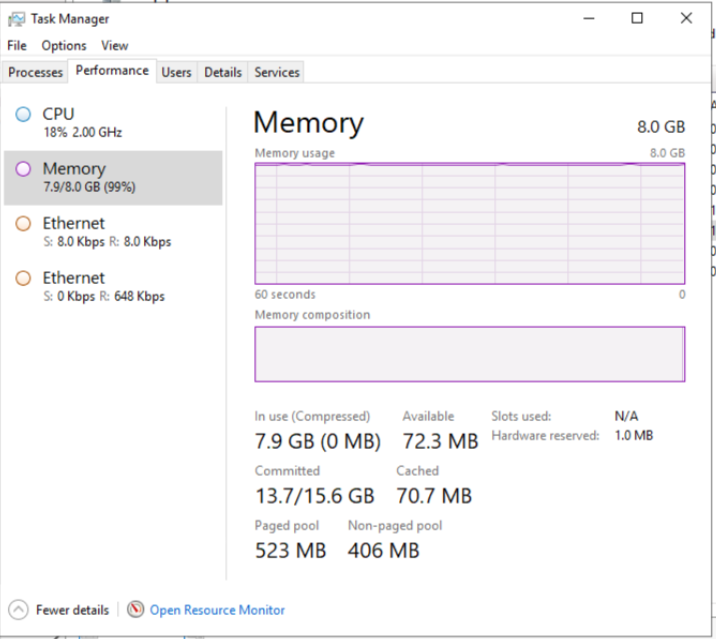Screen dimensions: 716x639
Task: Click the In use (Compressed) label
Action: tap(312, 416)
